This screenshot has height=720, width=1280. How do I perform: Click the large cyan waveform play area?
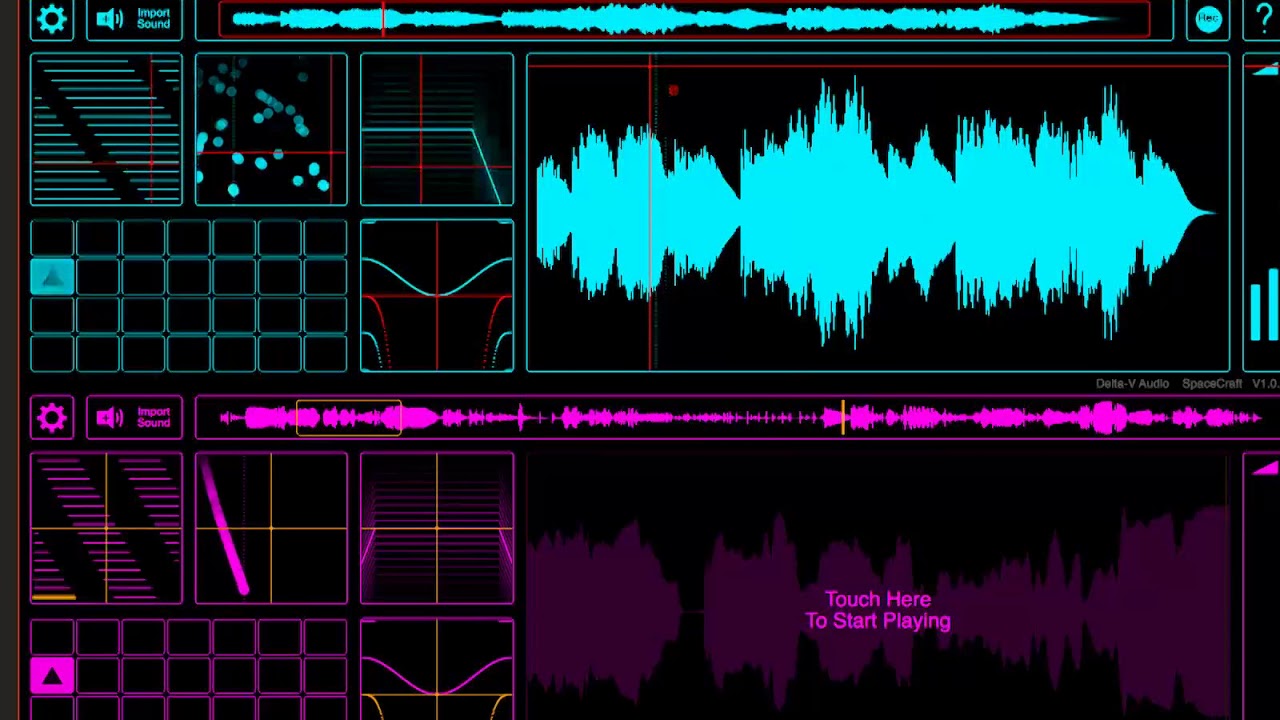pos(878,213)
